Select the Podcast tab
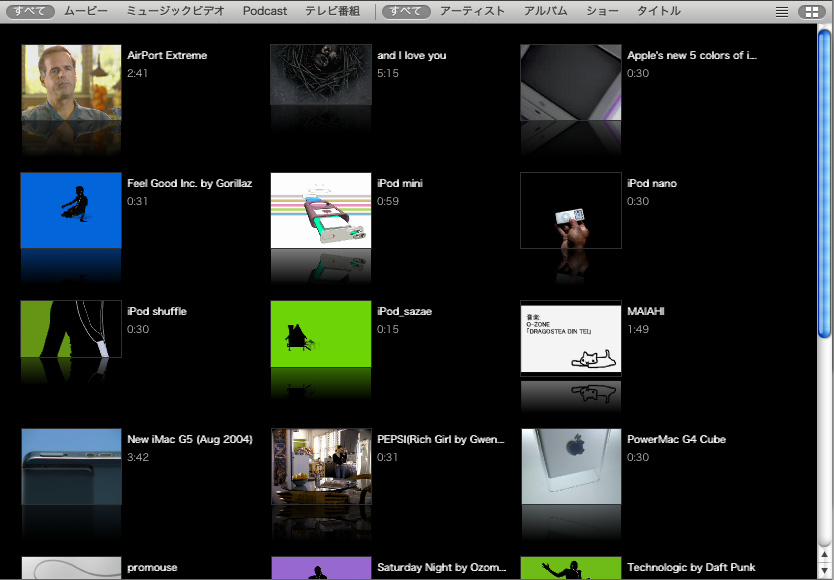Image resolution: width=834 pixels, height=580 pixels. (265, 11)
